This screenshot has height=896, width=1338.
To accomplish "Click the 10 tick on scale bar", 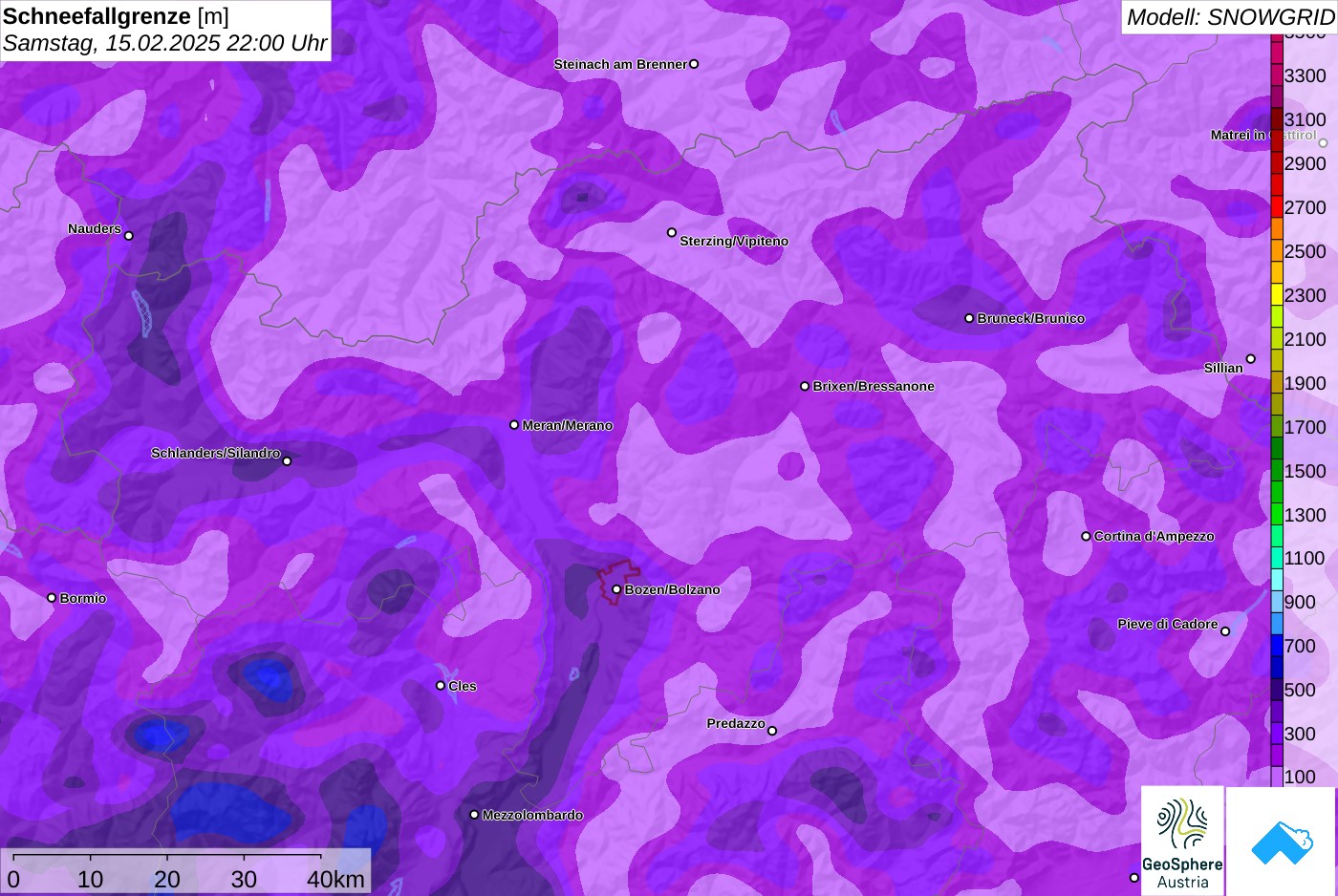I will [91, 880].
